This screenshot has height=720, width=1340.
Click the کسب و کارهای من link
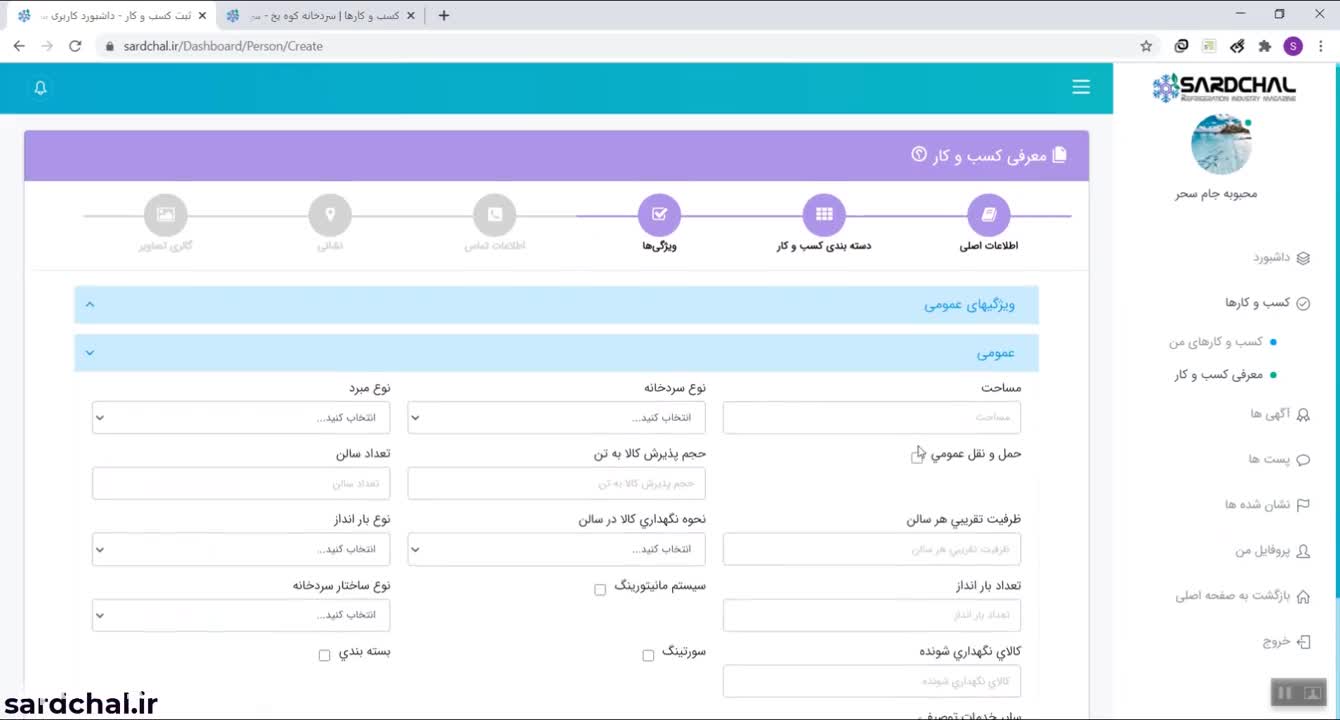(x=1216, y=342)
